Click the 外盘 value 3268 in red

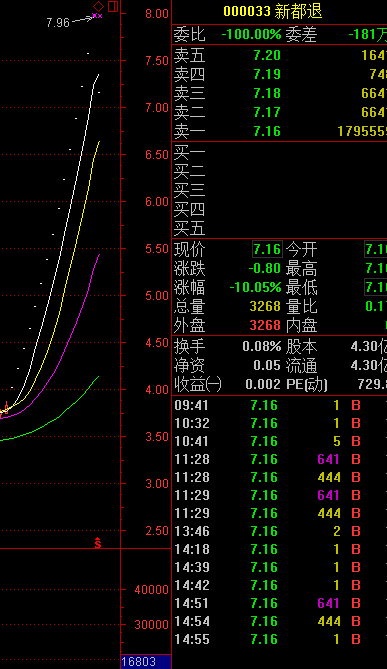pos(265,325)
